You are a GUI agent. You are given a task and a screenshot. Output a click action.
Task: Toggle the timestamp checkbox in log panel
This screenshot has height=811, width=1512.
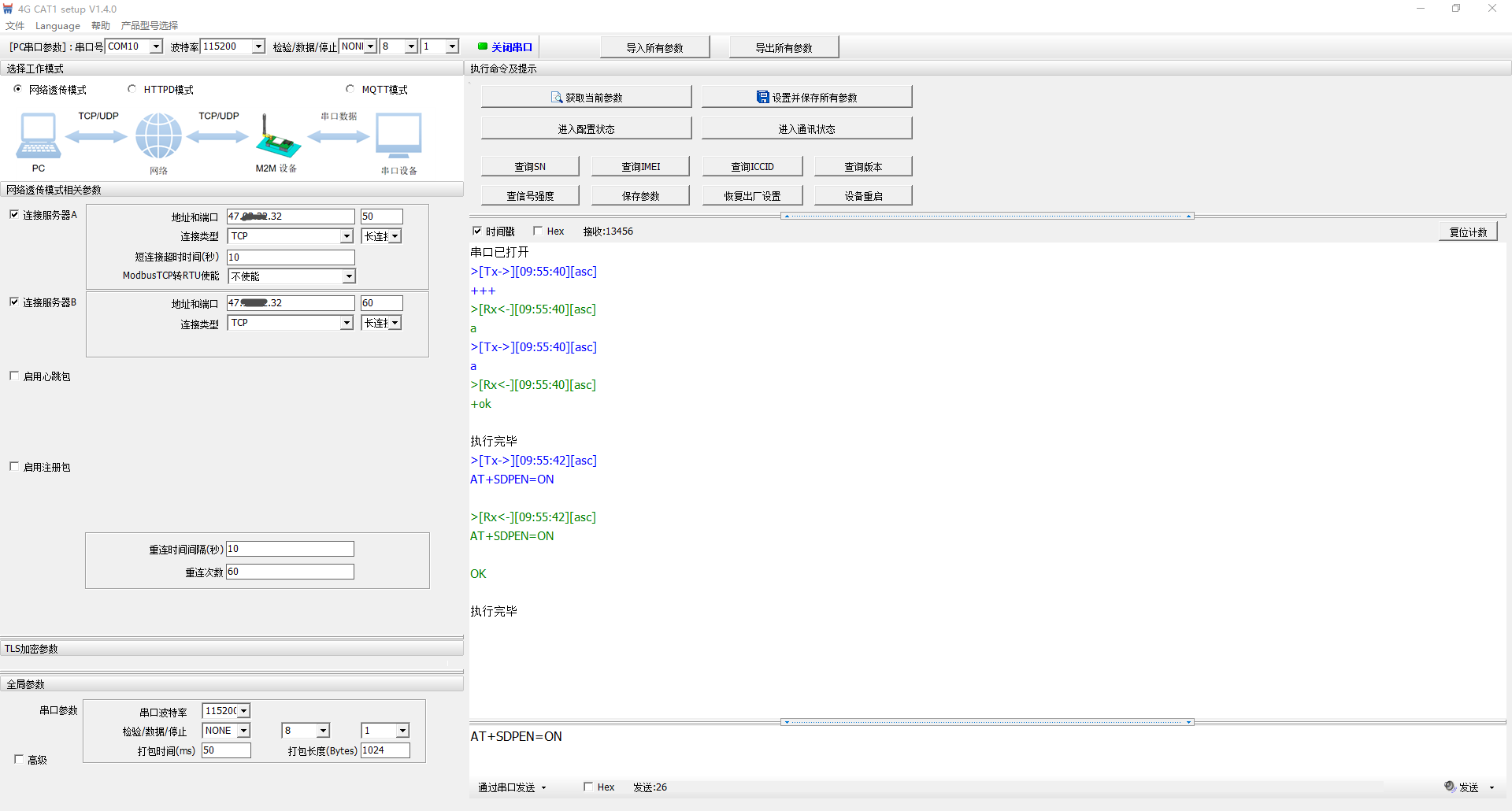(x=477, y=231)
